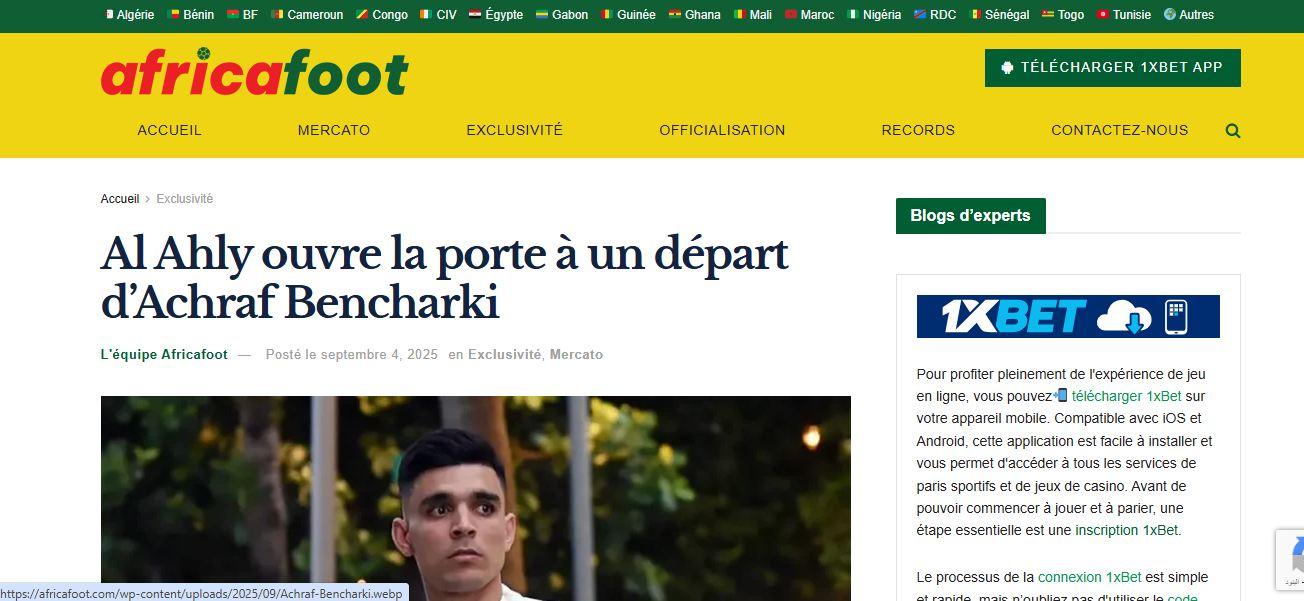The image size is (1304, 601).
Task: Follow the Accueil breadcrumb link
Action: click(120, 199)
